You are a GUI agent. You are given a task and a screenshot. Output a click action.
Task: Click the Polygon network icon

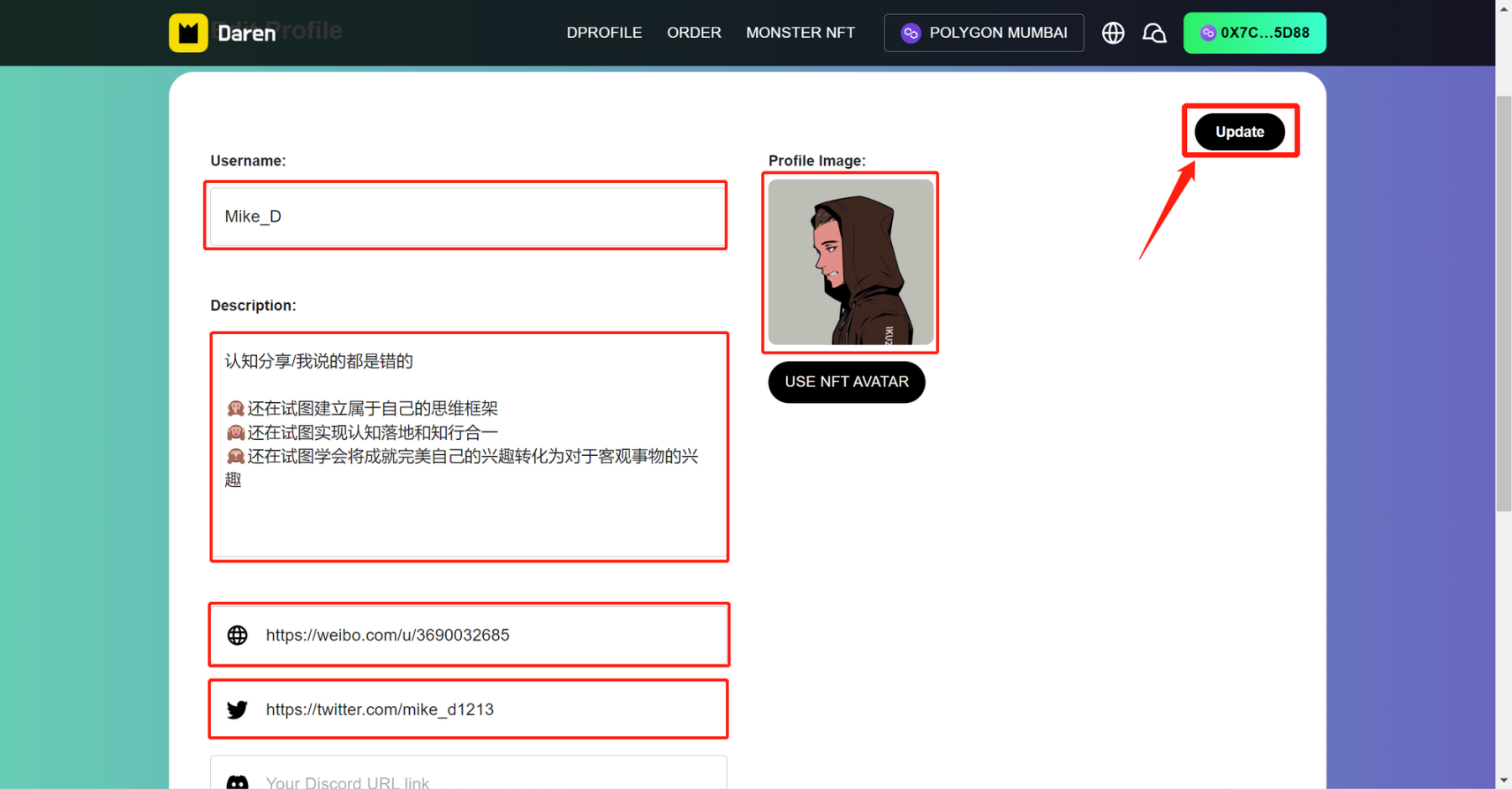coord(911,33)
